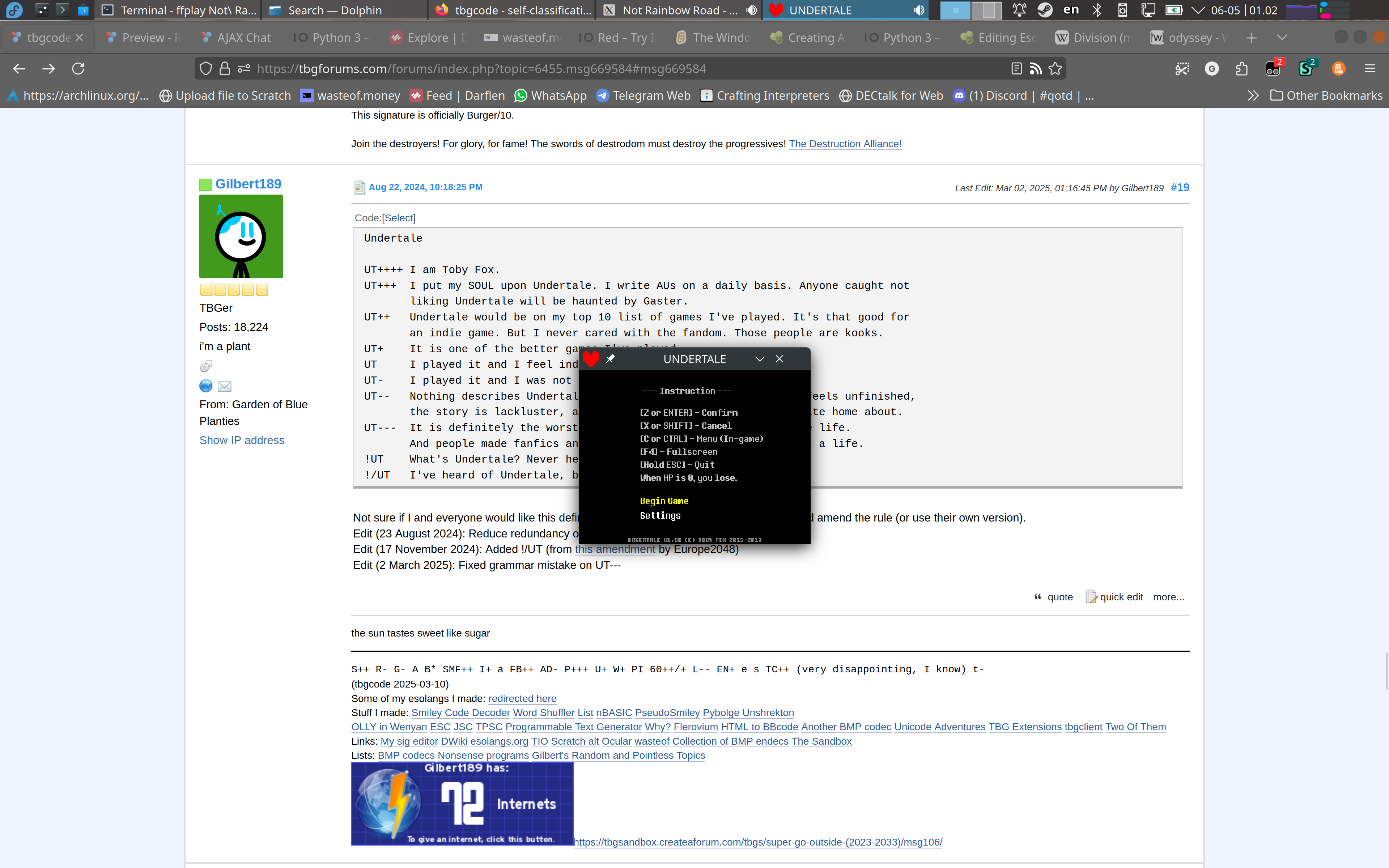Open Gilbert189 profile name link
Screen dimensions: 1389x868
click(248, 184)
